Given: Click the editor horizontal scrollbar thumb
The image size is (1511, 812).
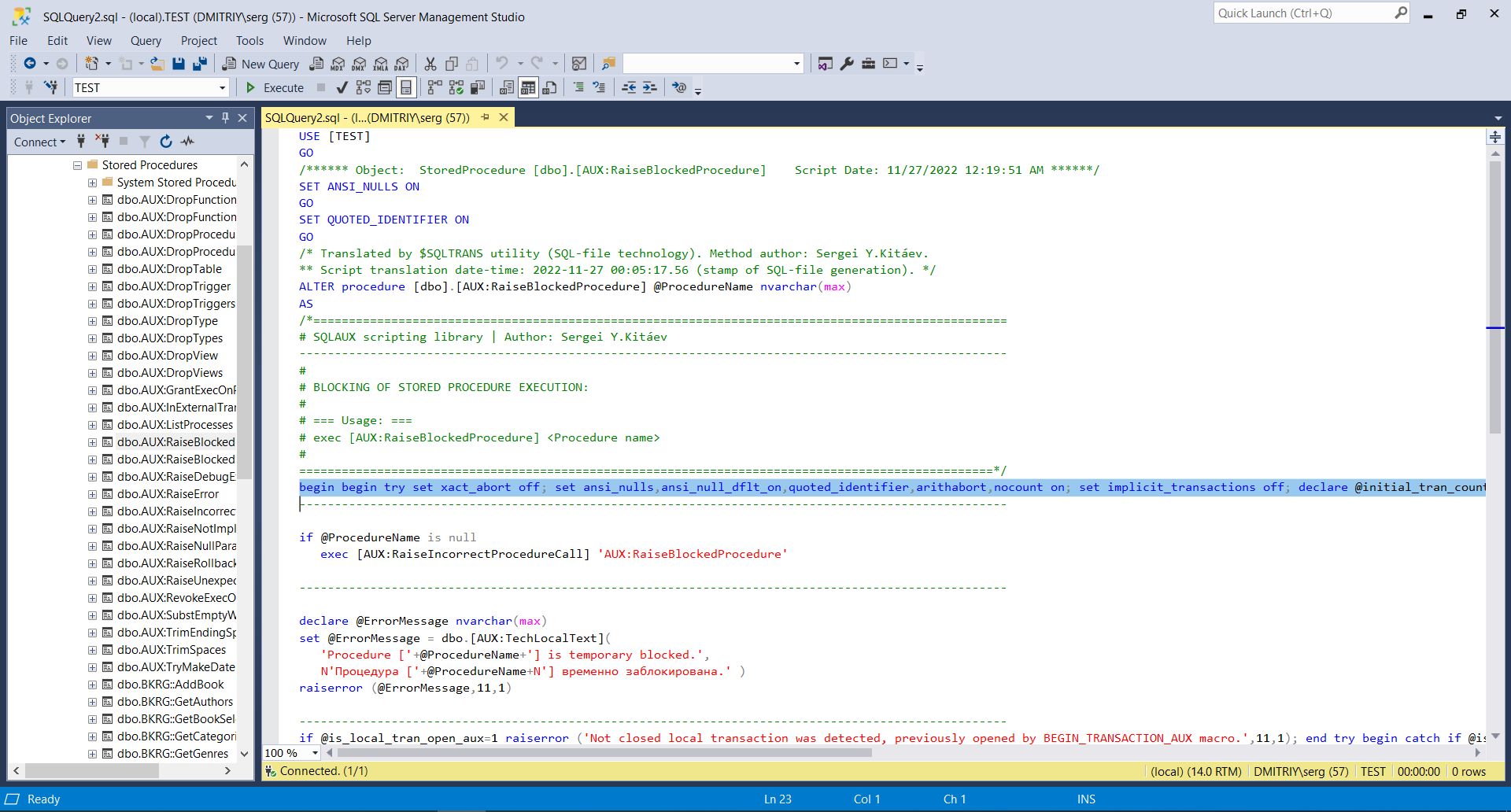Looking at the screenshot, I should coord(603,753).
